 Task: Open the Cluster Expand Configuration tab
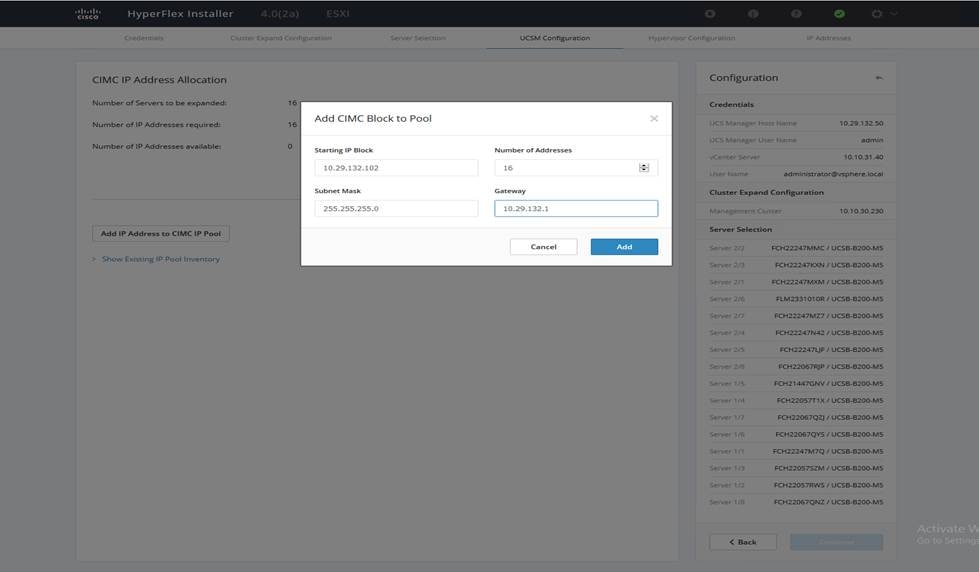(x=281, y=38)
